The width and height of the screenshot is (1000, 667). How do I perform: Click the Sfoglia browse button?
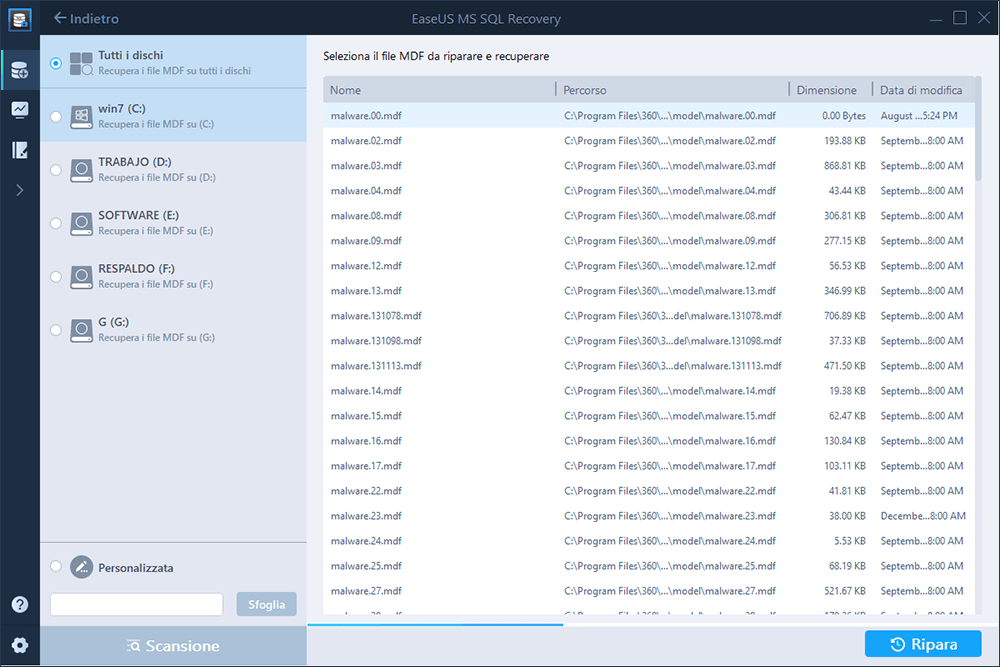click(x=267, y=605)
